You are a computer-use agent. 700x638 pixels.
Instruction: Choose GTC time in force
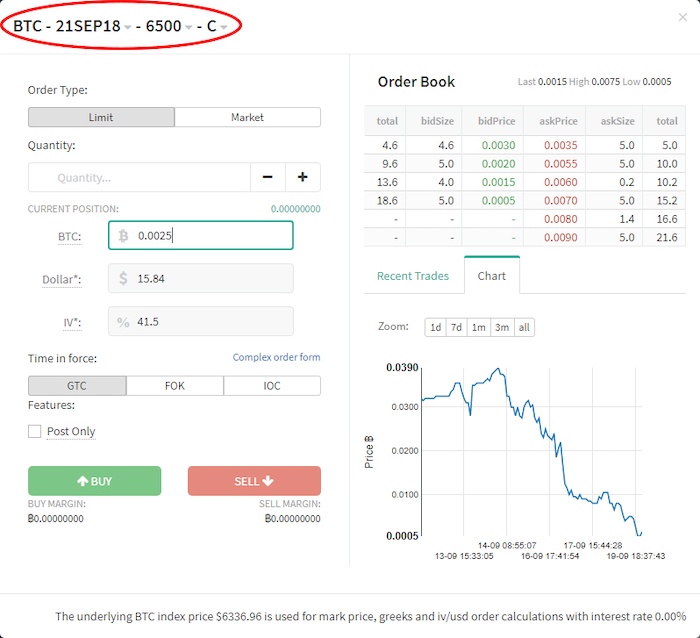pyautogui.click(x=77, y=386)
